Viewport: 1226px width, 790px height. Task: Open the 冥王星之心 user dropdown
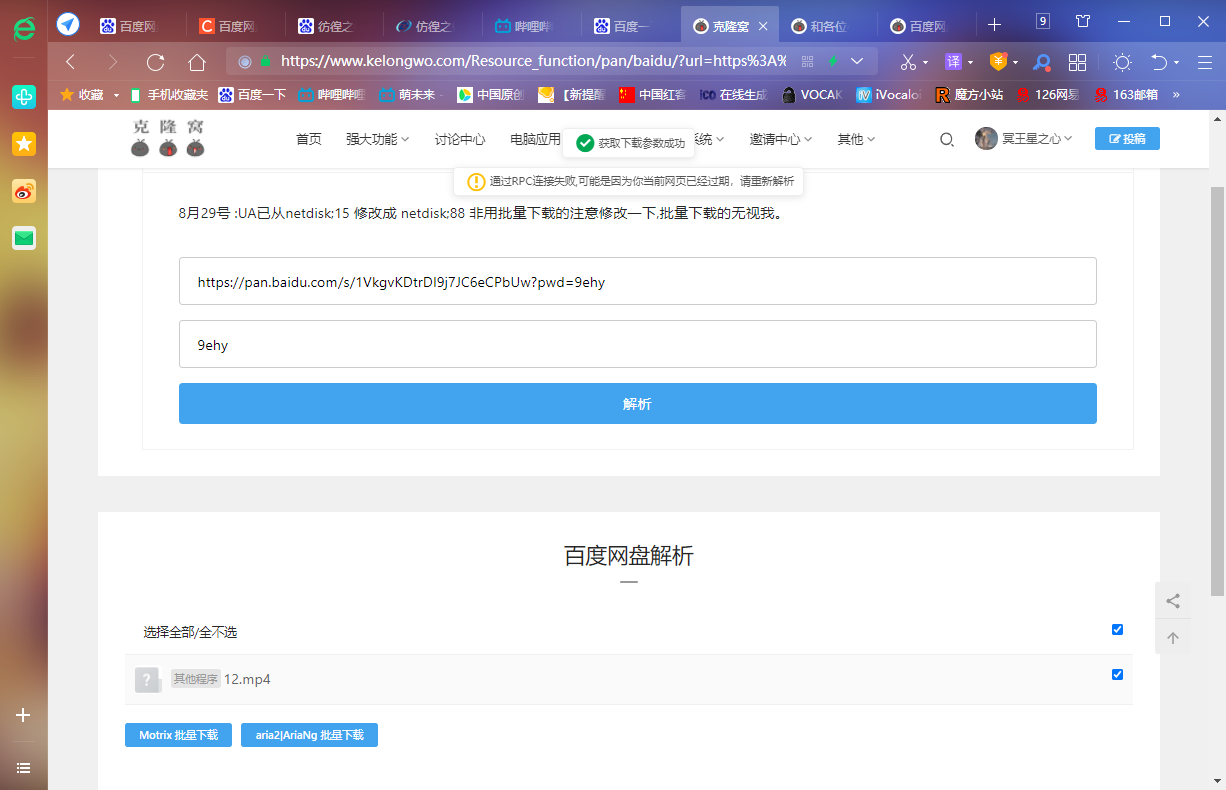[1037, 139]
